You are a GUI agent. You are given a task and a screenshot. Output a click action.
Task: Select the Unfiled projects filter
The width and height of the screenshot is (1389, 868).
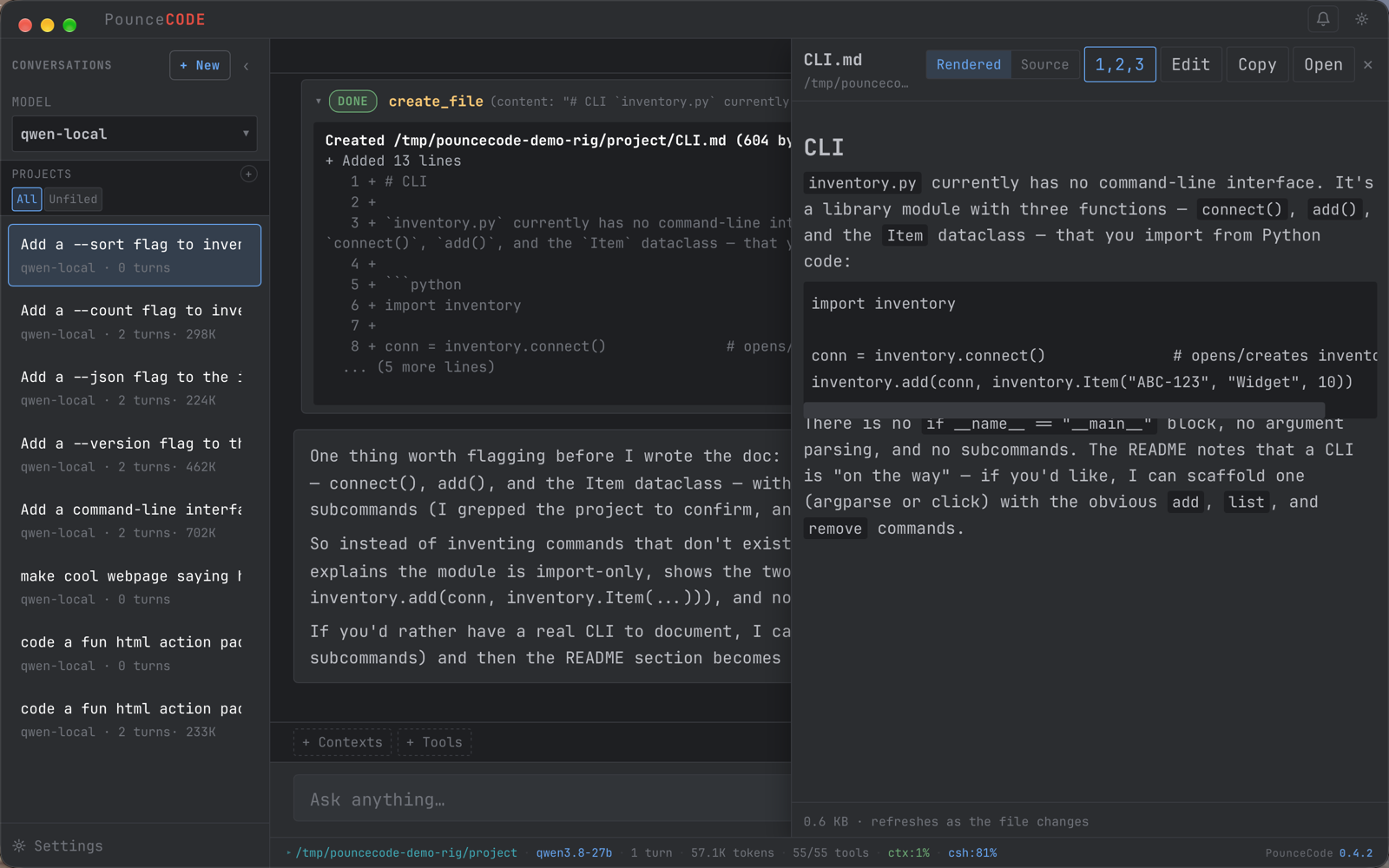pos(73,200)
